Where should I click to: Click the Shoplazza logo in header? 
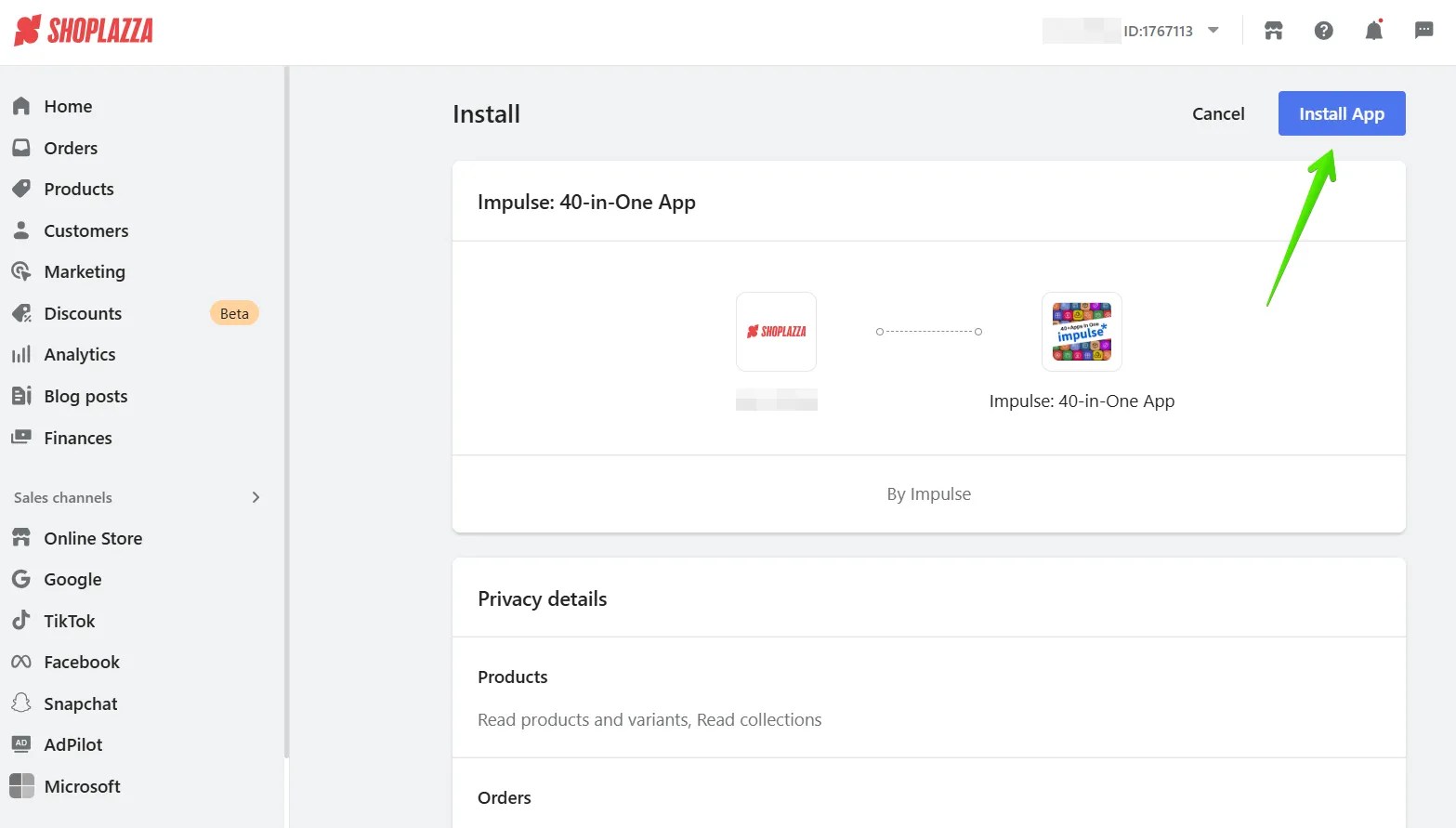tap(84, 31)
